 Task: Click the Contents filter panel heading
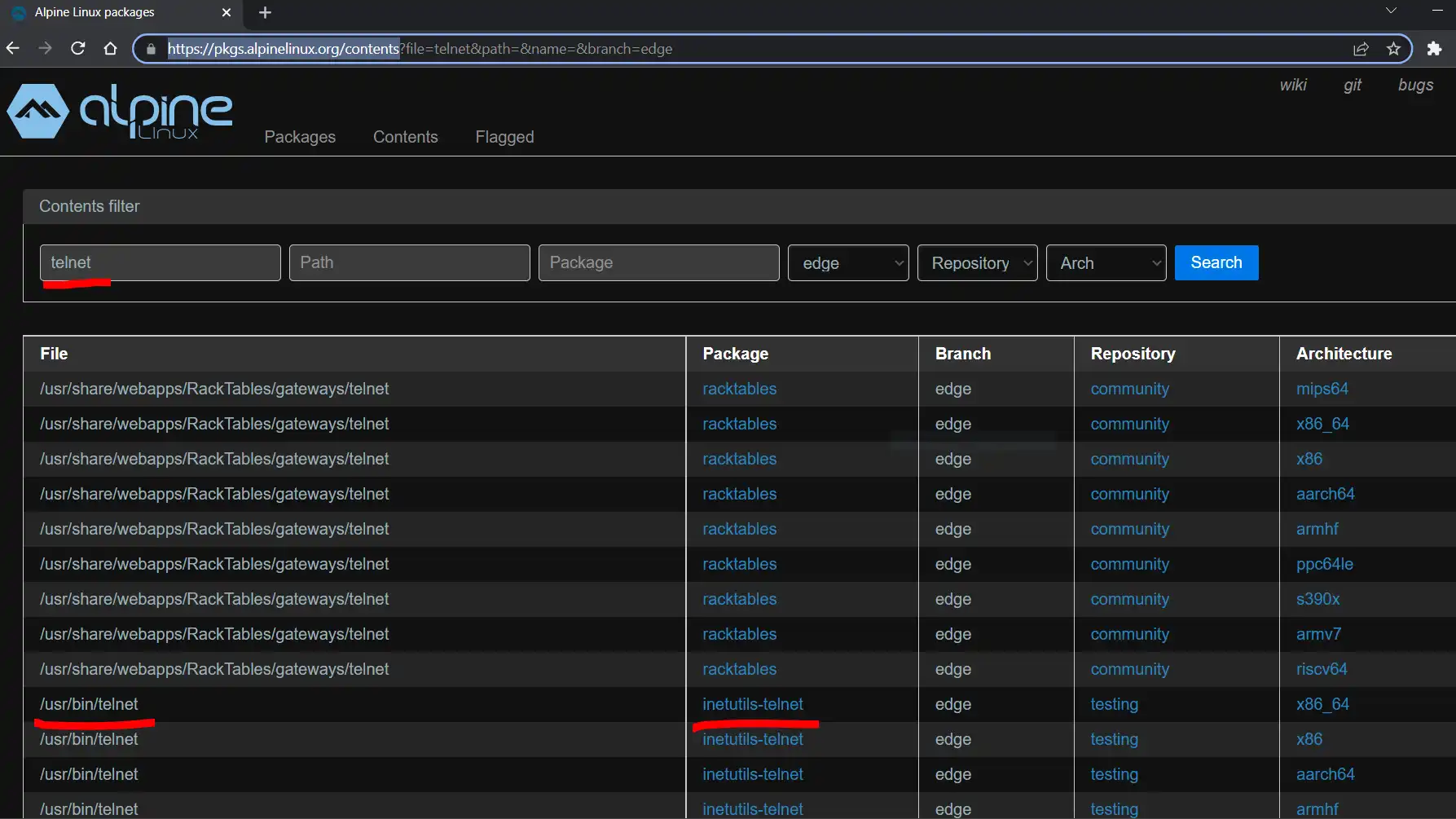click(x=90, y=206)
